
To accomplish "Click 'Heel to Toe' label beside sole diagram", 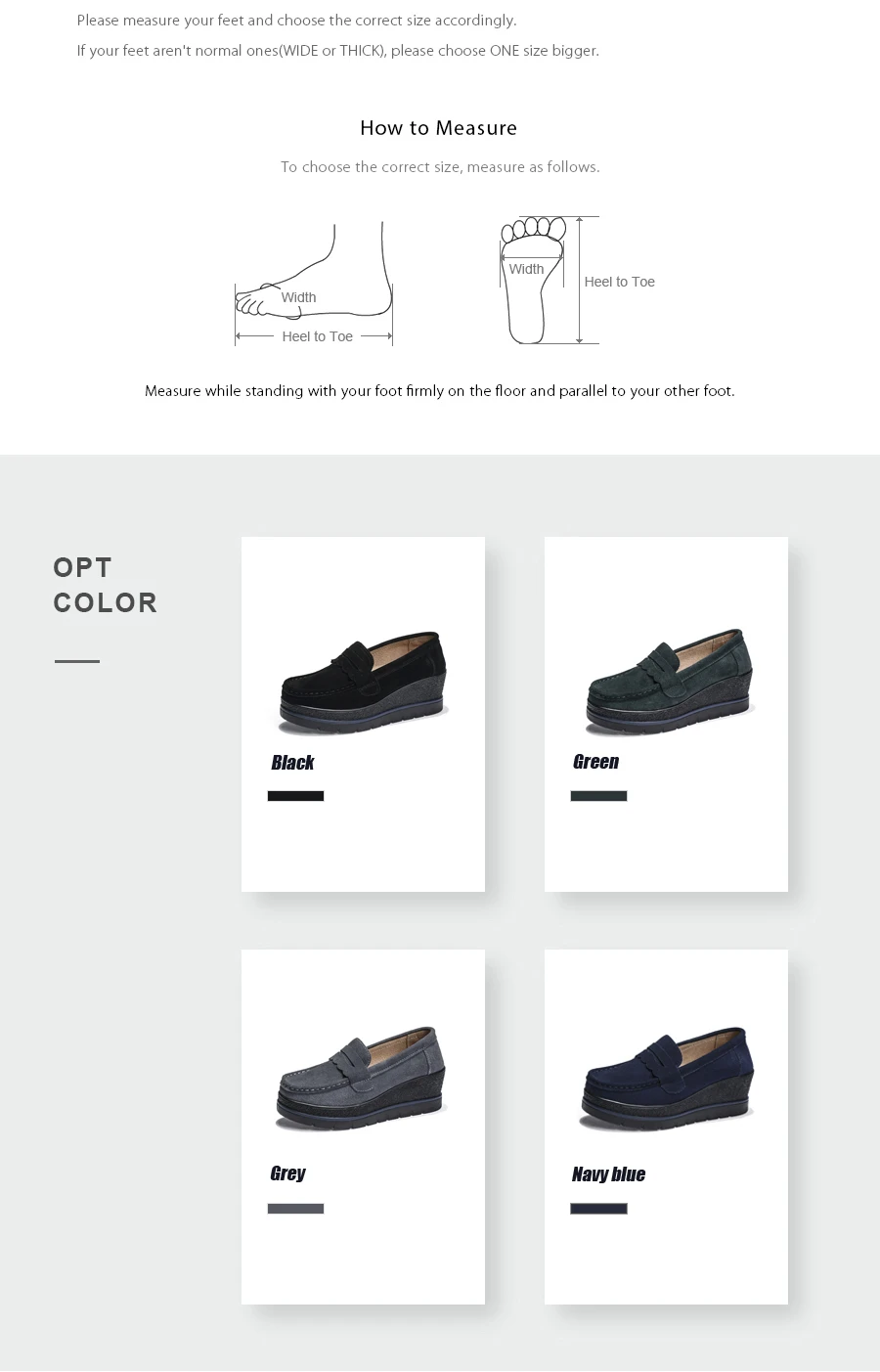I will (619, 282).
